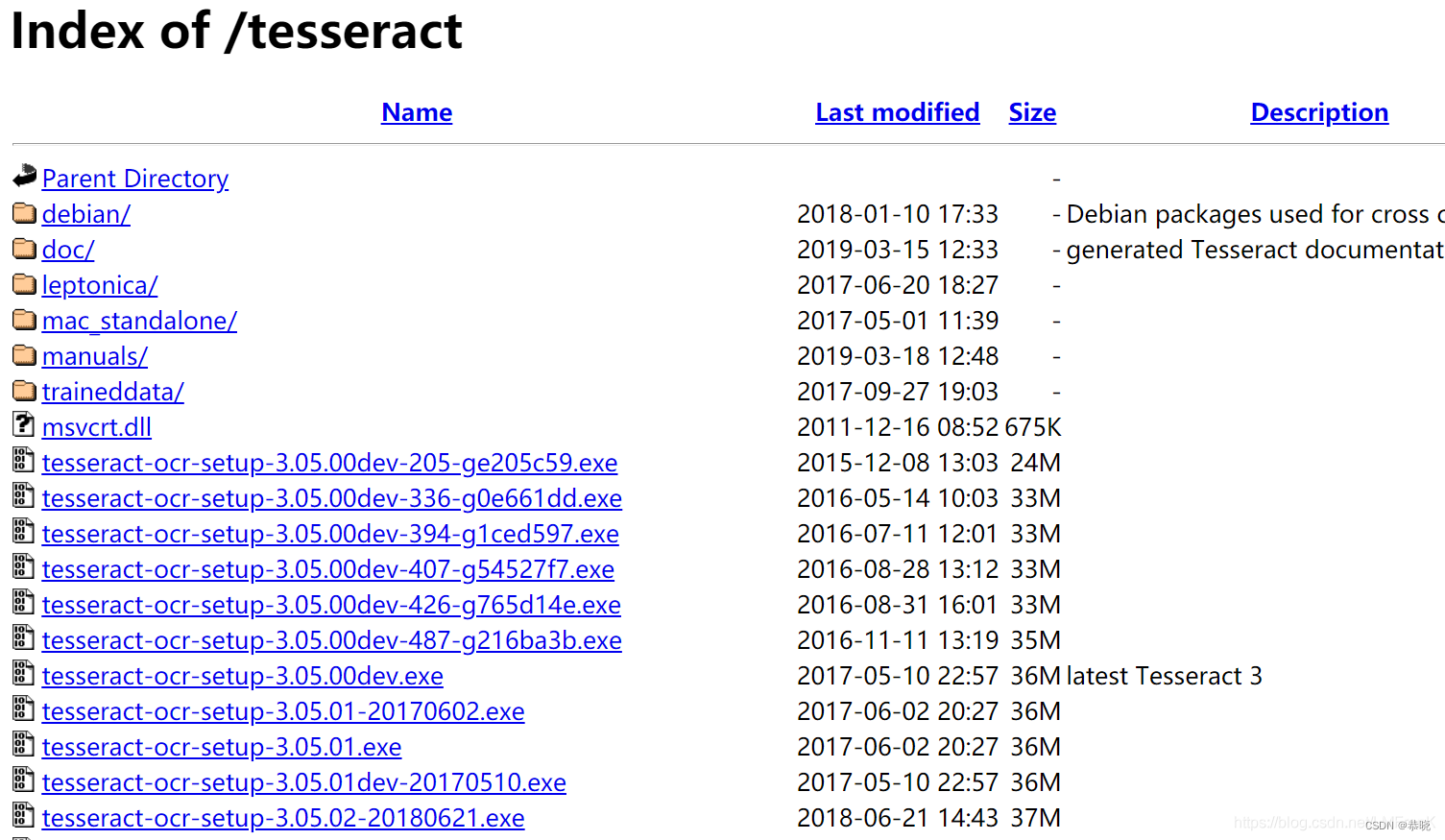
Task: Click the date 2015-12-08 13:03
Action: click(898, 463)
